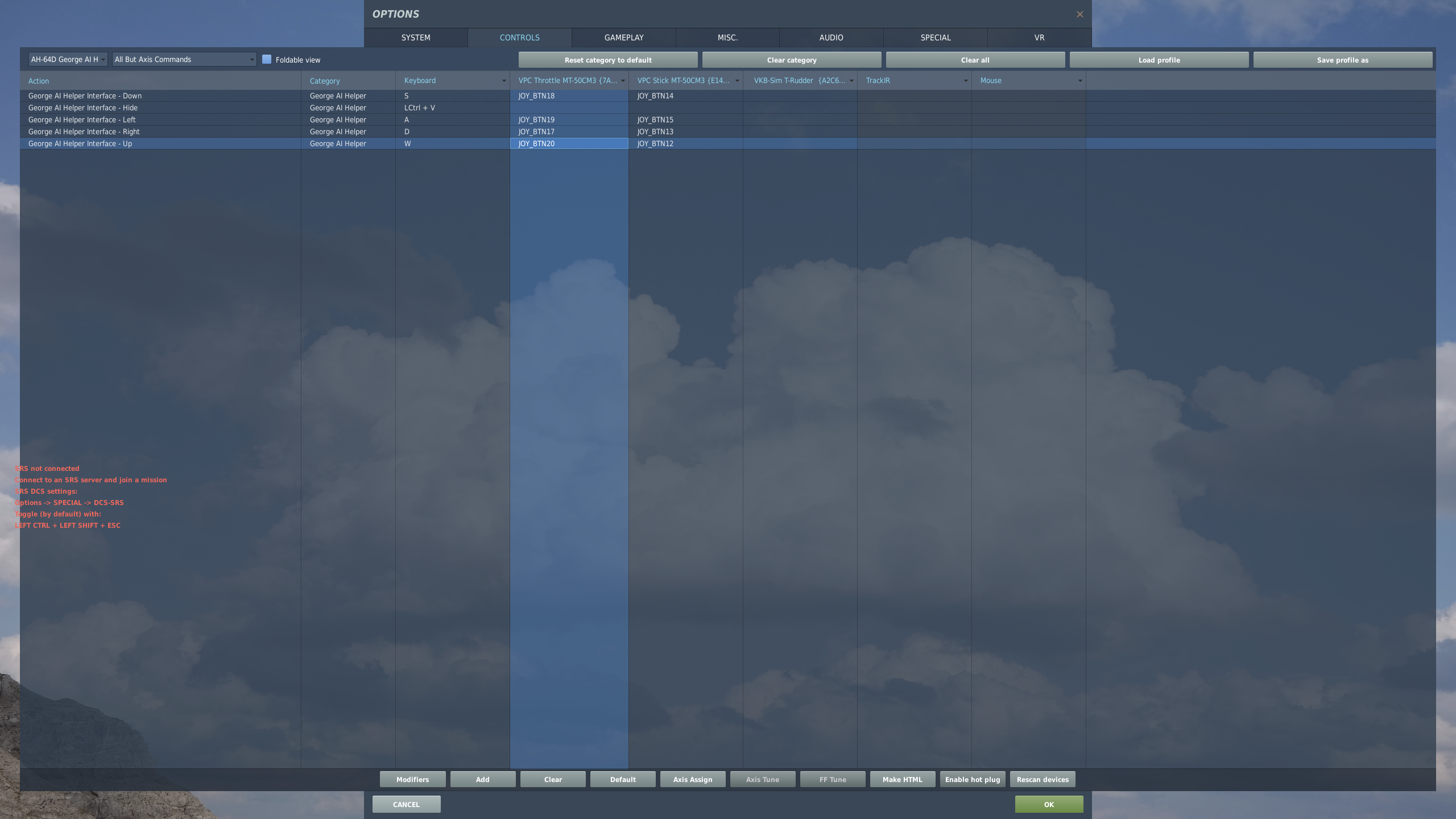
Task: Open the AH-64D George AI aircraft dropdown
Action: pos(68,59)
